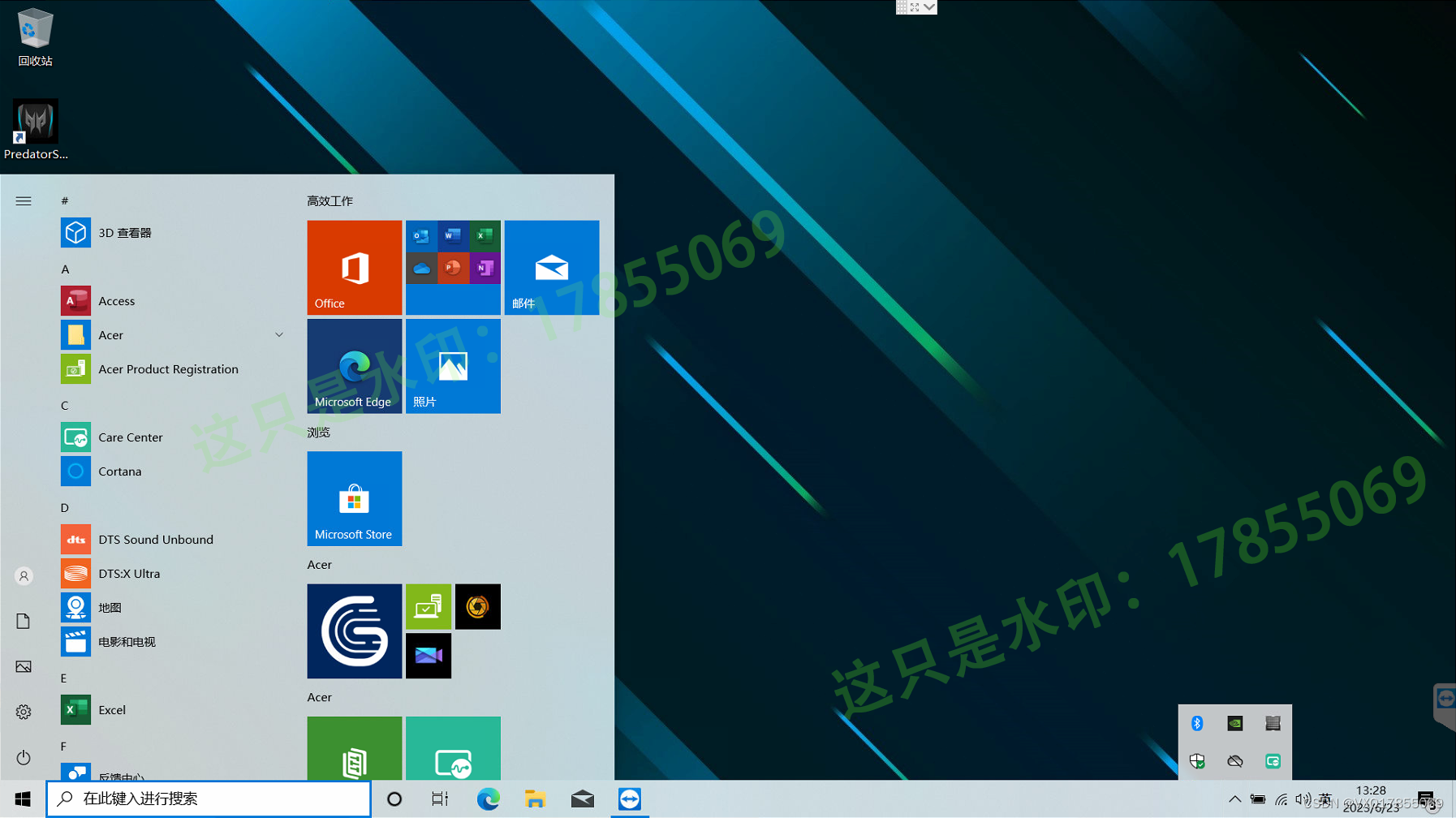The height and width of the screenshot is (818, 1456).
Task: Click the letter D header in app list
Action: pos(65,508)
